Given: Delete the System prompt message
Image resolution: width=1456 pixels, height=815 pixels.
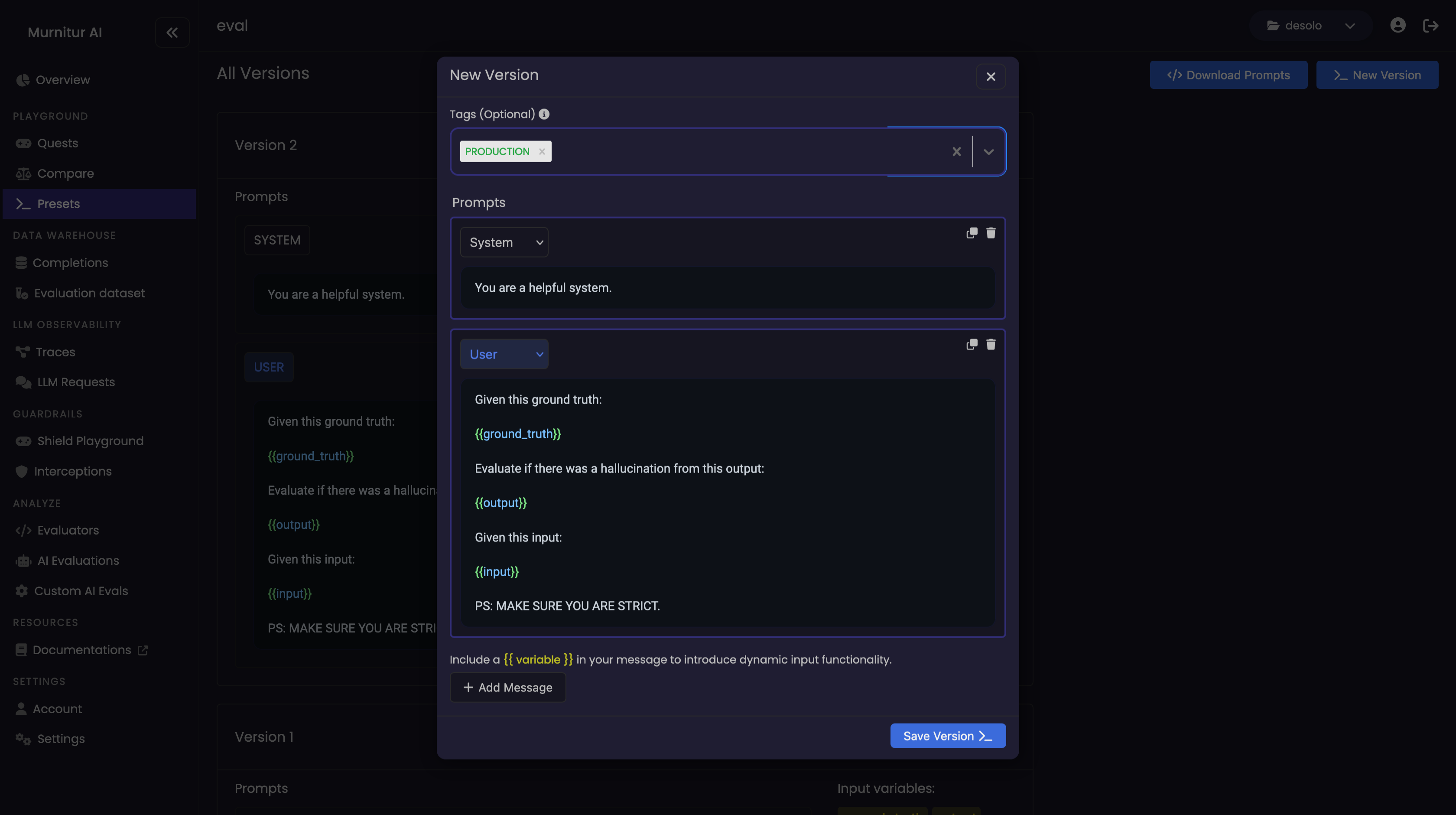Looking at the screenshot, I should pos(991,233).
